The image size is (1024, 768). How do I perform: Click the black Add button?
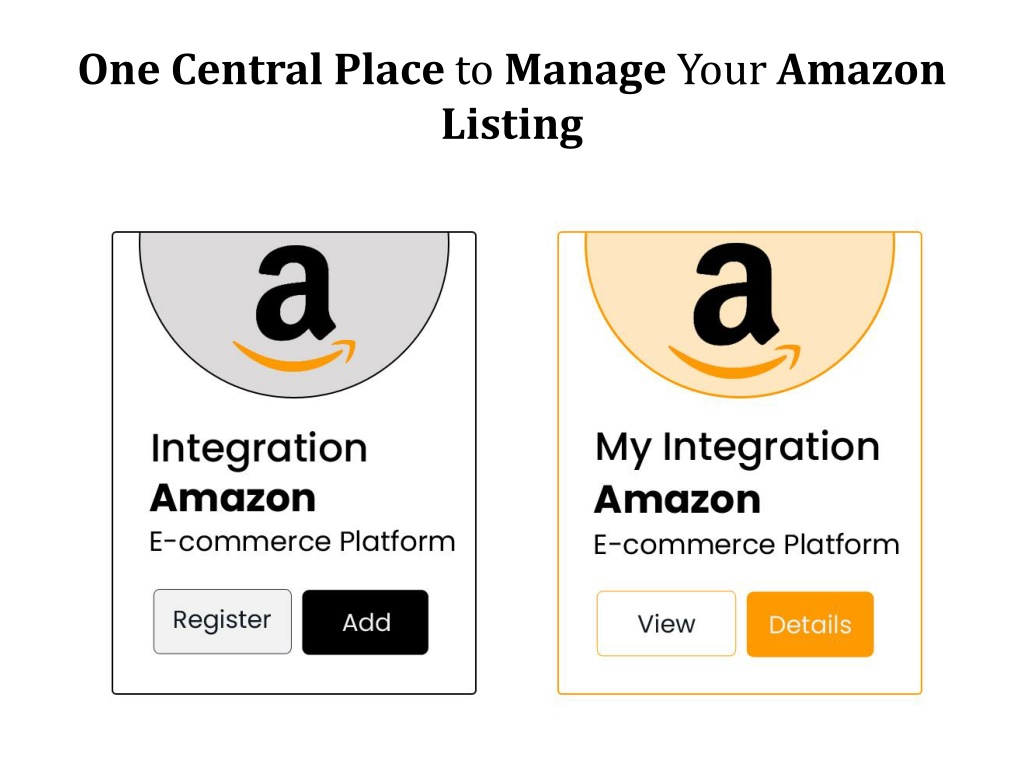(x=365, y=622)
